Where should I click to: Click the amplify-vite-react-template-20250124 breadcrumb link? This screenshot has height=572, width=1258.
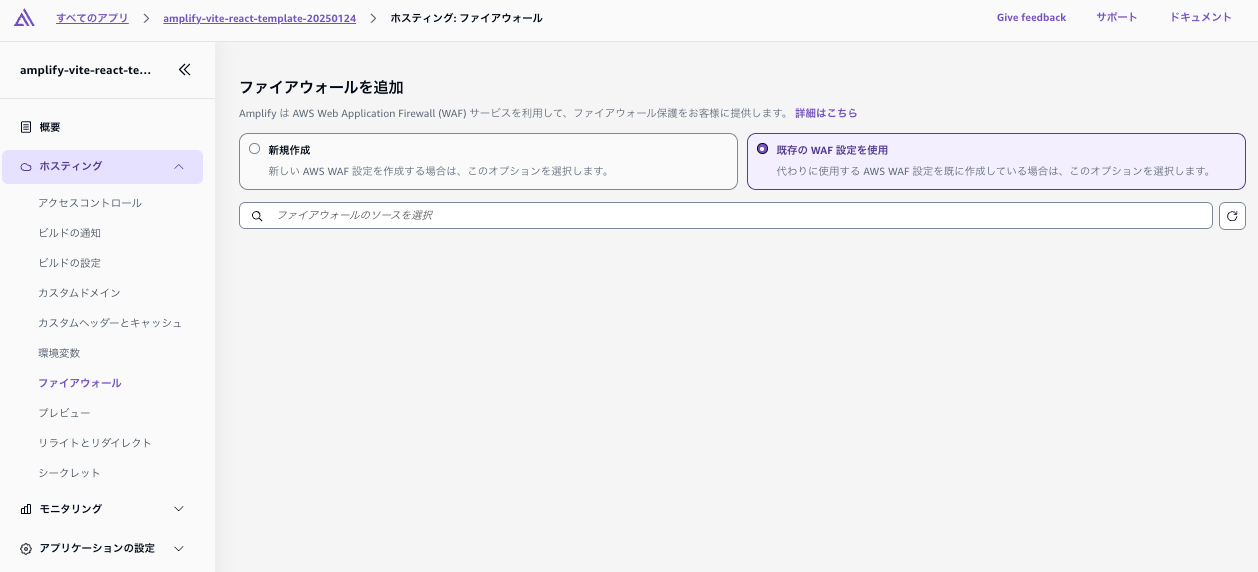pos(260,18)
